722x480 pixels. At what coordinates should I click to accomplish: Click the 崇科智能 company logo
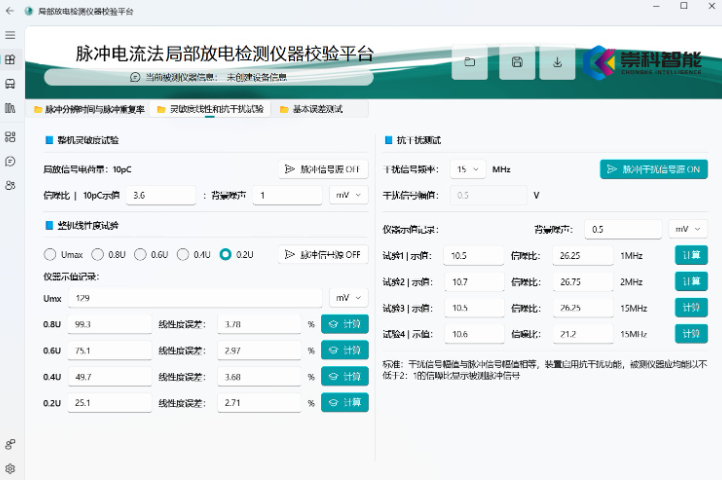tap(642, 63)
